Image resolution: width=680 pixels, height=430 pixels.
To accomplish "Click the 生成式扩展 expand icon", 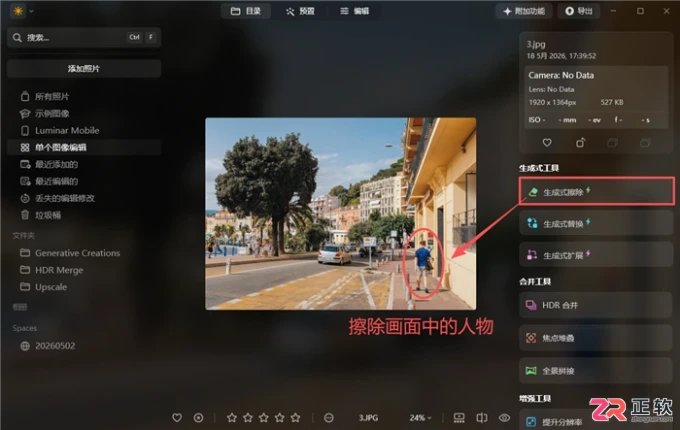I will [x=532, y=255].
